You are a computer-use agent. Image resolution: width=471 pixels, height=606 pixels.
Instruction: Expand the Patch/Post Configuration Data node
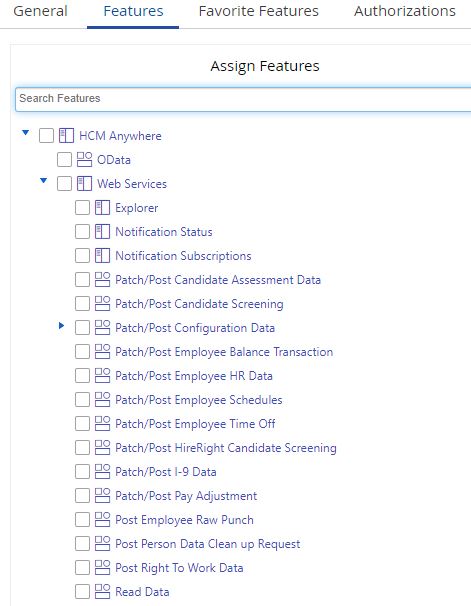click(x=61, y=325)
